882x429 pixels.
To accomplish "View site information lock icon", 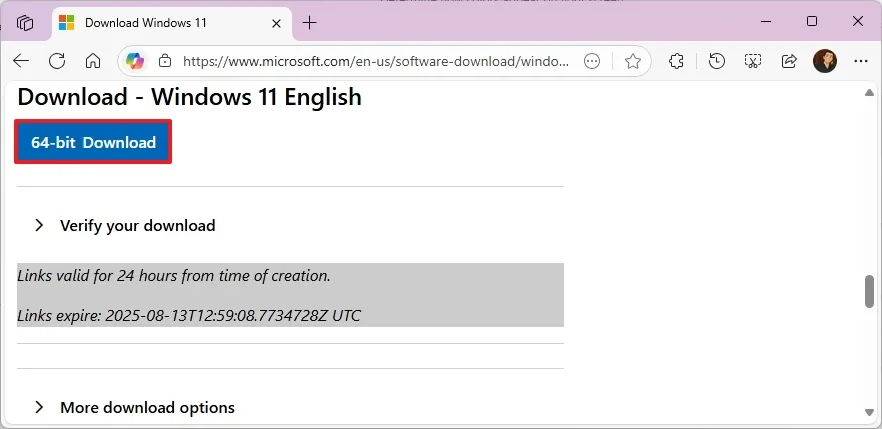I will (x=166, y=61).
